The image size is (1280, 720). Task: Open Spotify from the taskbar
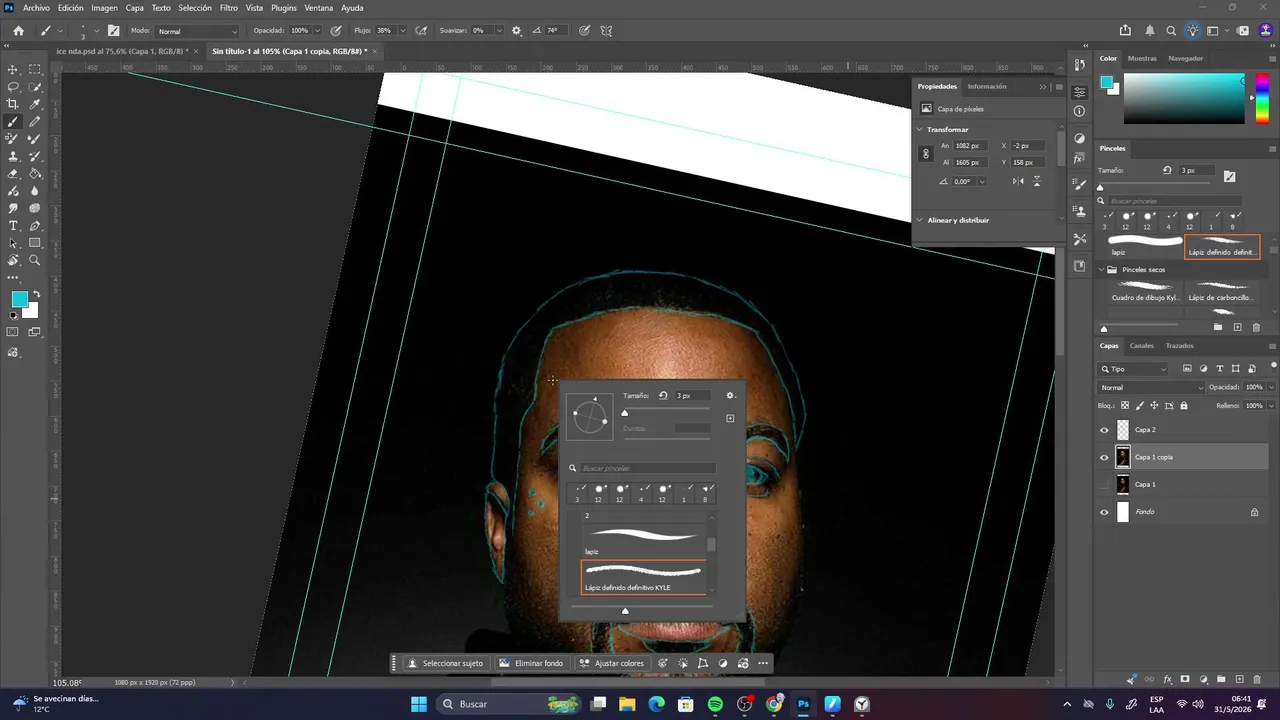(x=715, y=704)
